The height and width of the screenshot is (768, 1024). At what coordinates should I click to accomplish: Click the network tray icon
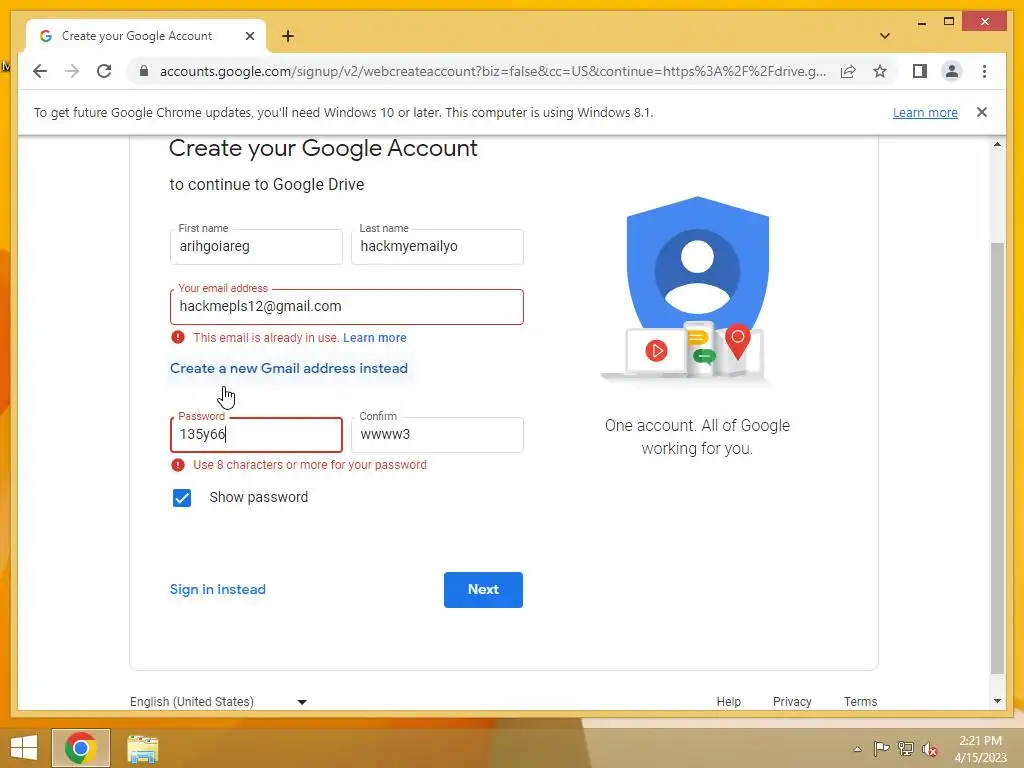pyautogui.click(x=905, y=749)
